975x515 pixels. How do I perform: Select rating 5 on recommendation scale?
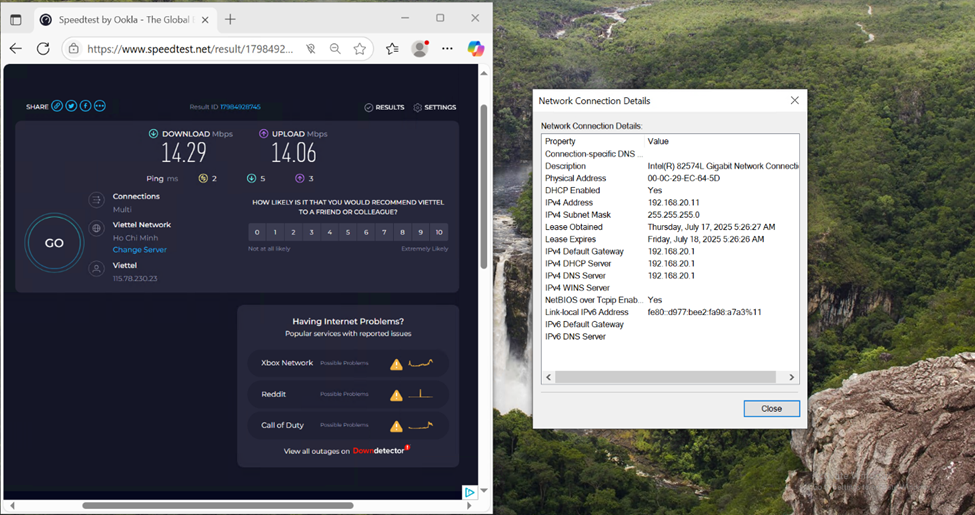348,232
